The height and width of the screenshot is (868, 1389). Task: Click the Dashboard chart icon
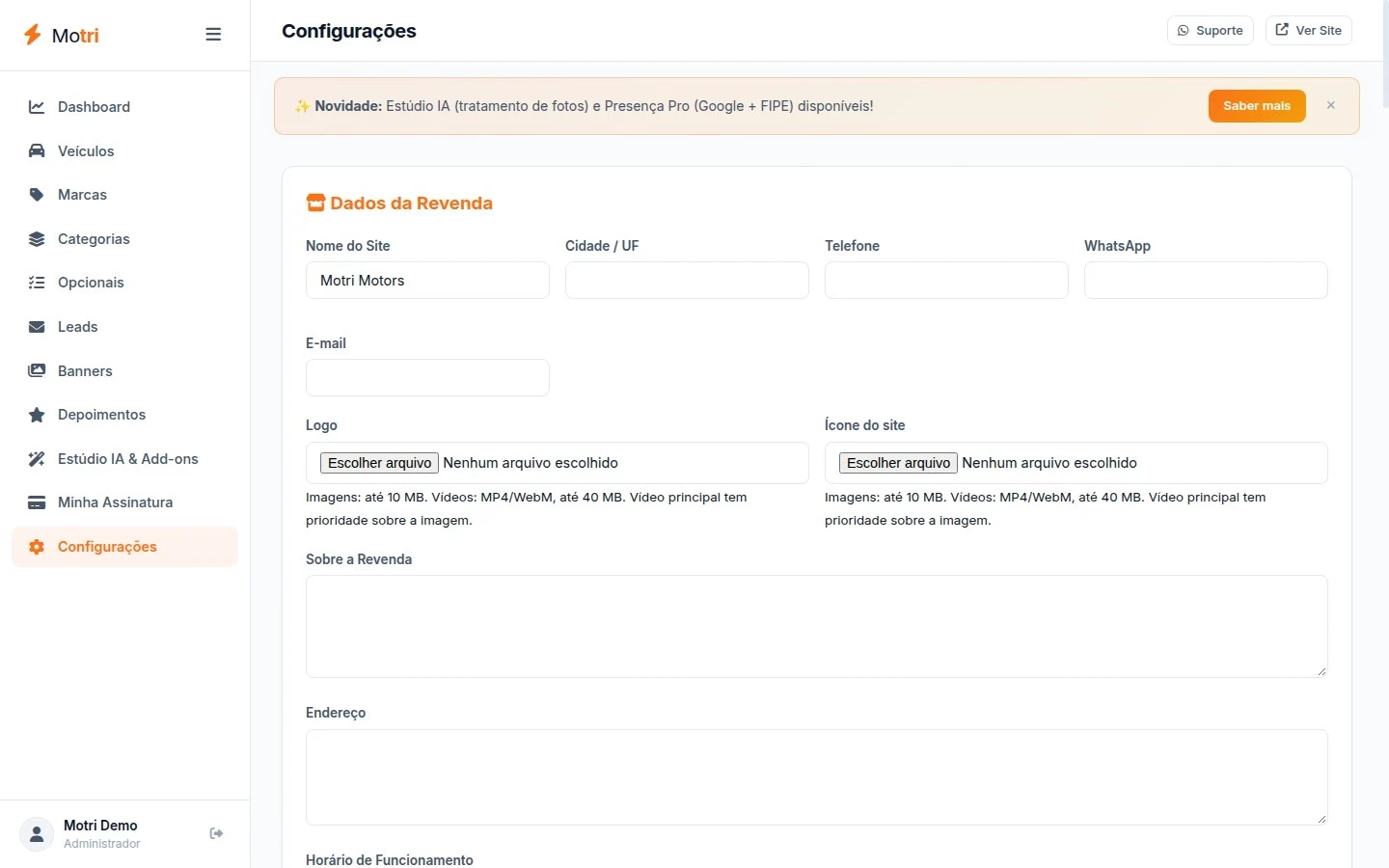pyautogui.click(x=37, y=107)
